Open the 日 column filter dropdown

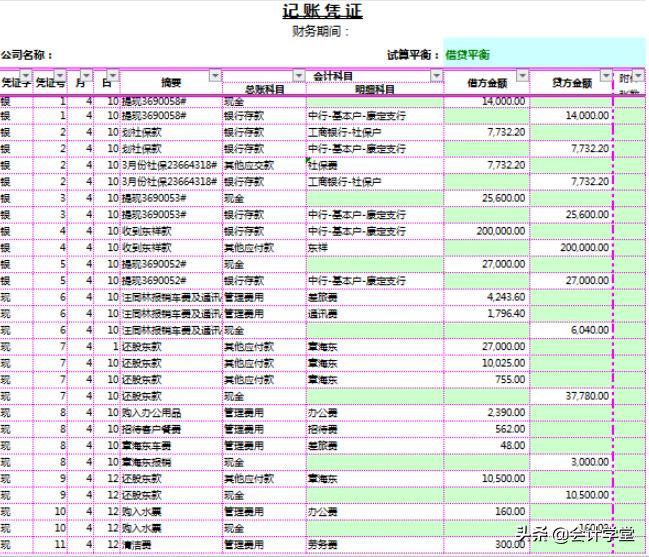click(x=113, y=75)
